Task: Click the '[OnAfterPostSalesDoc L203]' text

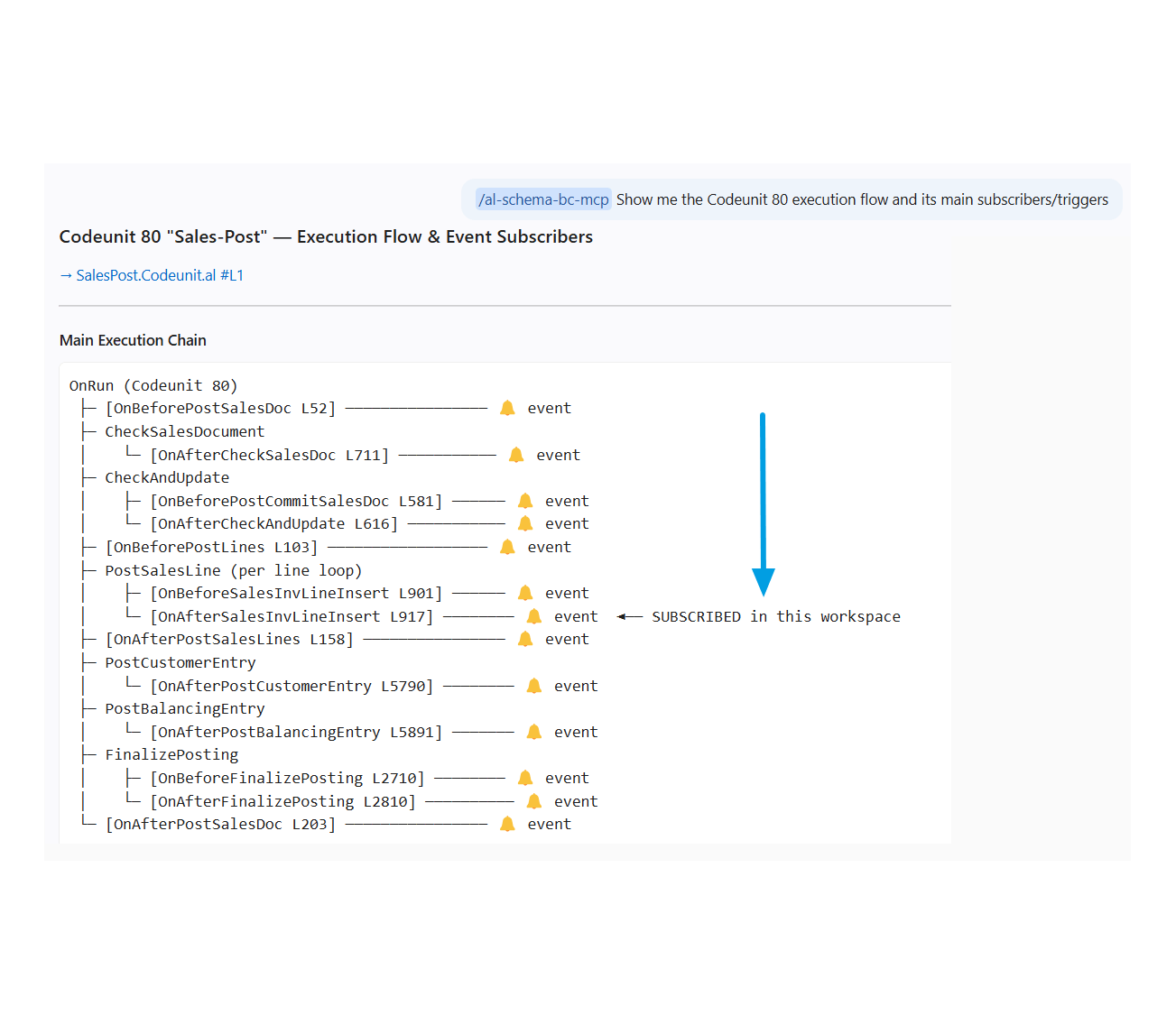Action: pyautogui.click(x=220, y=824)
